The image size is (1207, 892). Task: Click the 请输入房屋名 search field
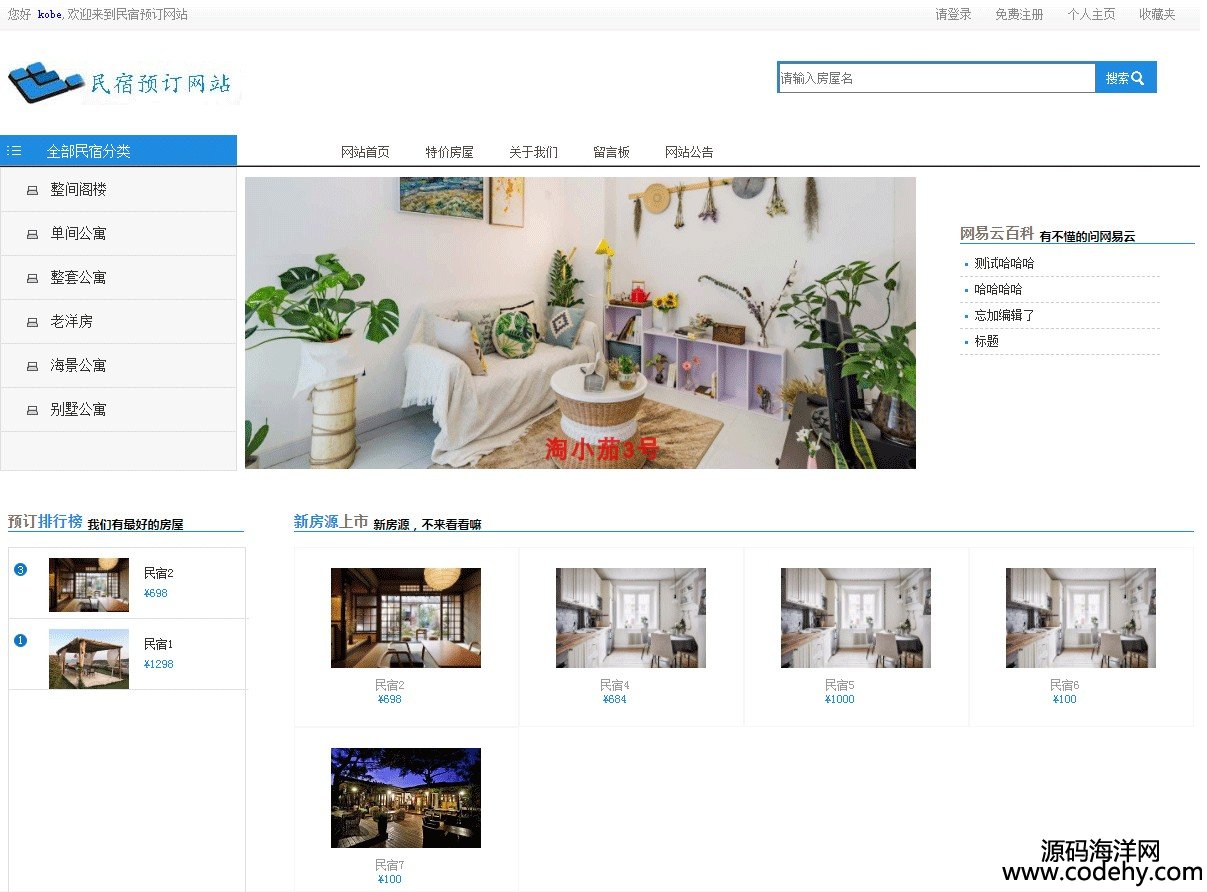pyautogui.click(x=937, y=78)
